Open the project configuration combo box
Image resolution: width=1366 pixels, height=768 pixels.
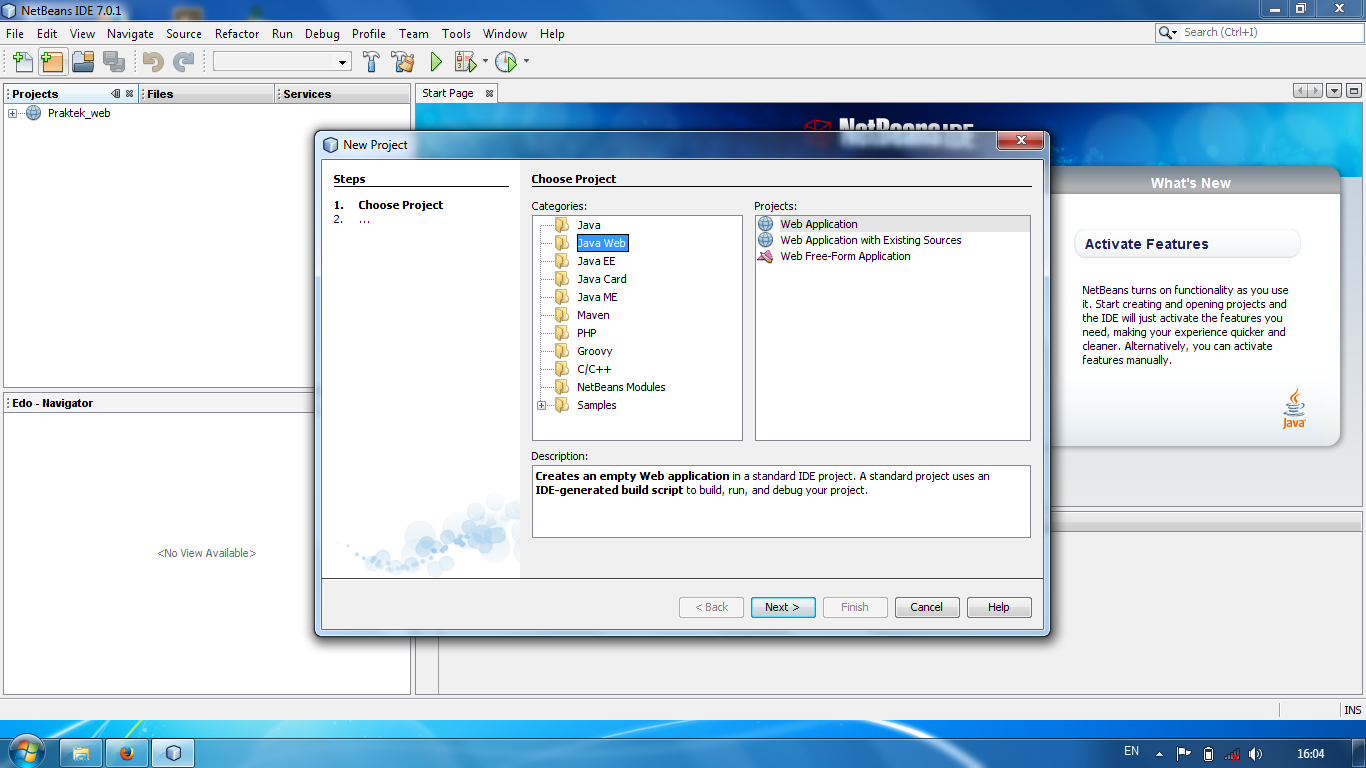282,62
